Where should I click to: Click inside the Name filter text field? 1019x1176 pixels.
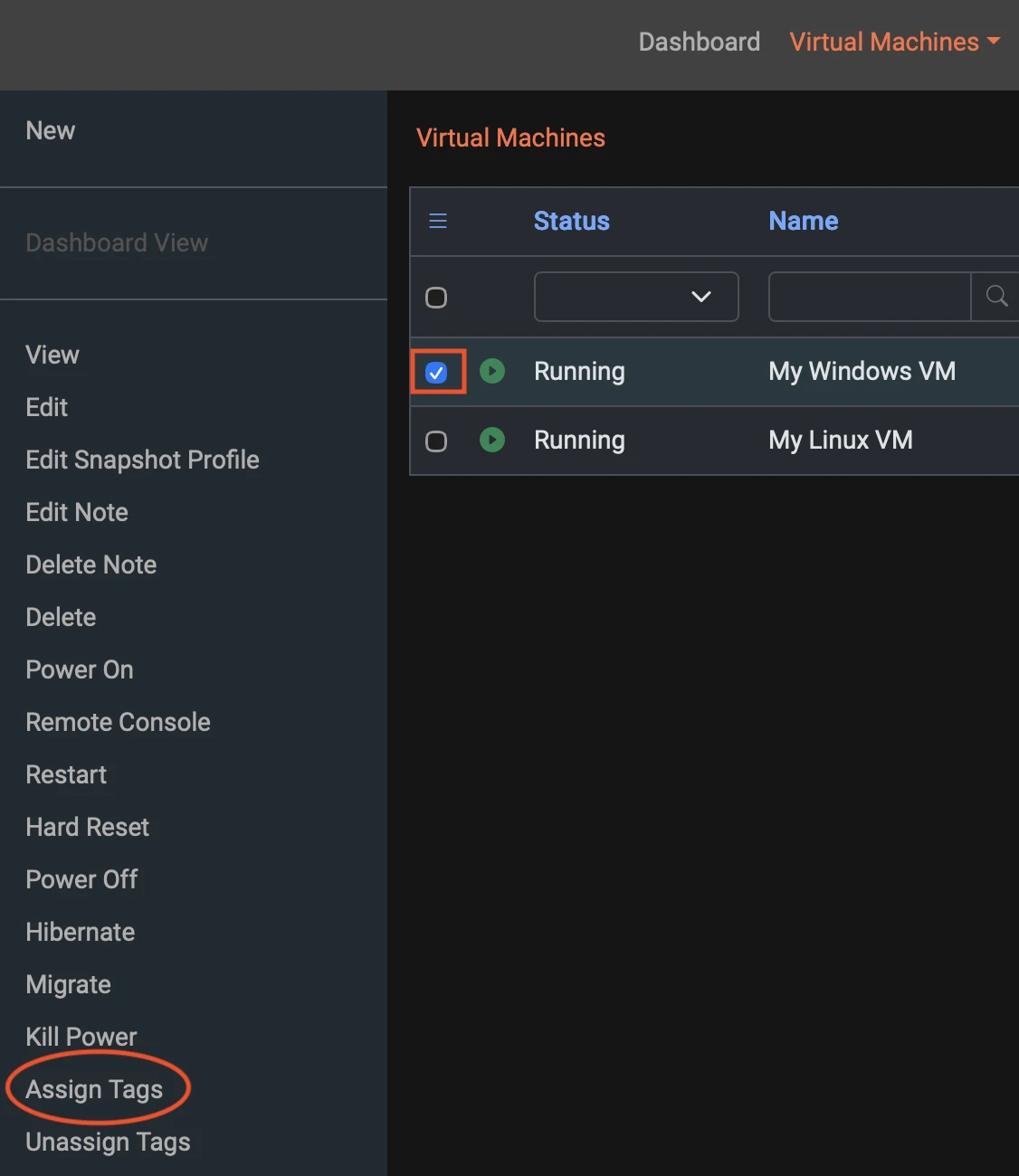click(869, 297)
